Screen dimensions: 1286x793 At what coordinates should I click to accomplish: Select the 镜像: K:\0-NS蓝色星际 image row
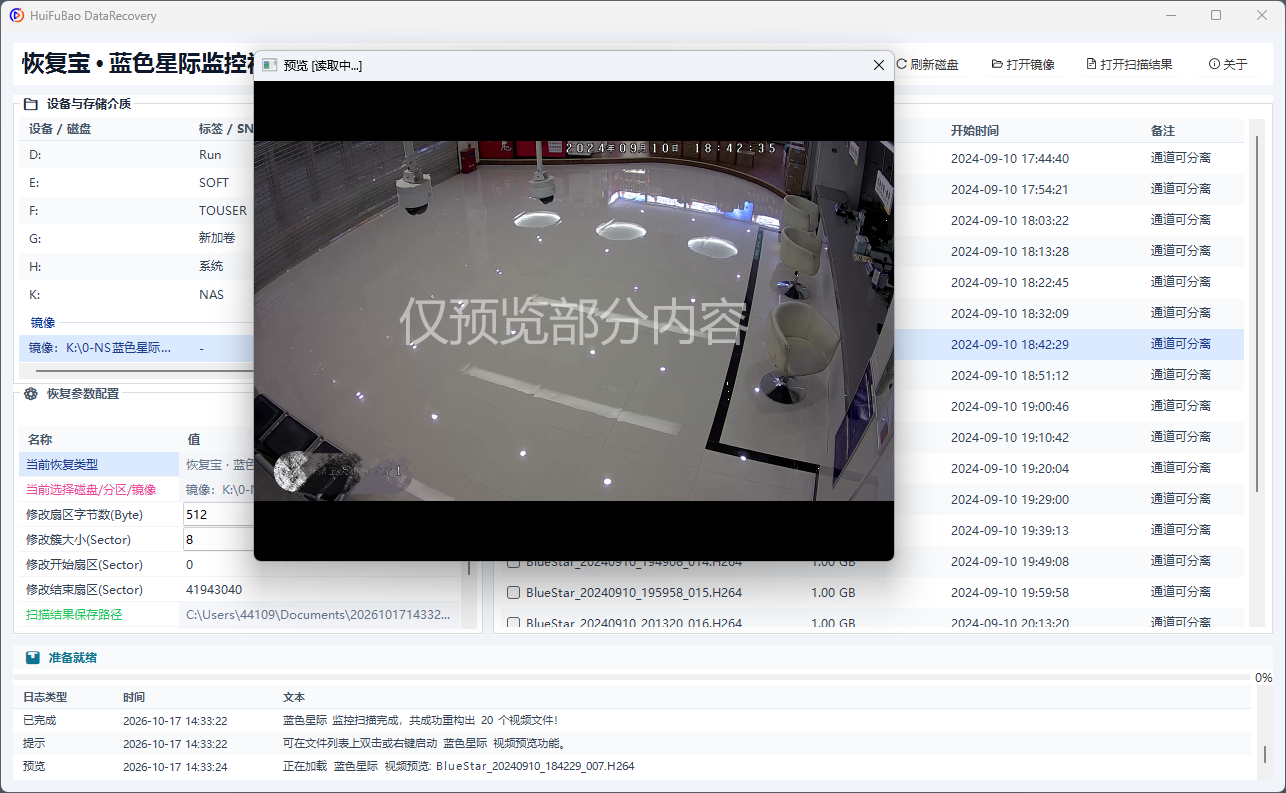(x=135, y=348)
